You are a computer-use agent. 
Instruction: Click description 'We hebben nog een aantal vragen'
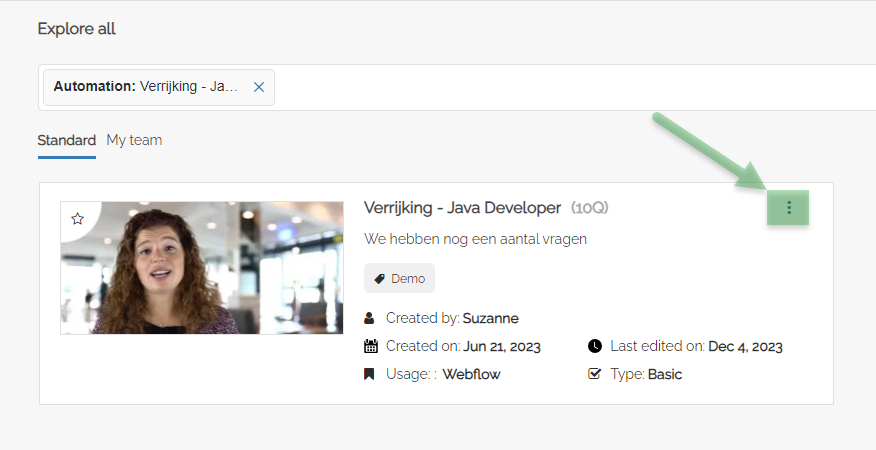click(475, 239)
